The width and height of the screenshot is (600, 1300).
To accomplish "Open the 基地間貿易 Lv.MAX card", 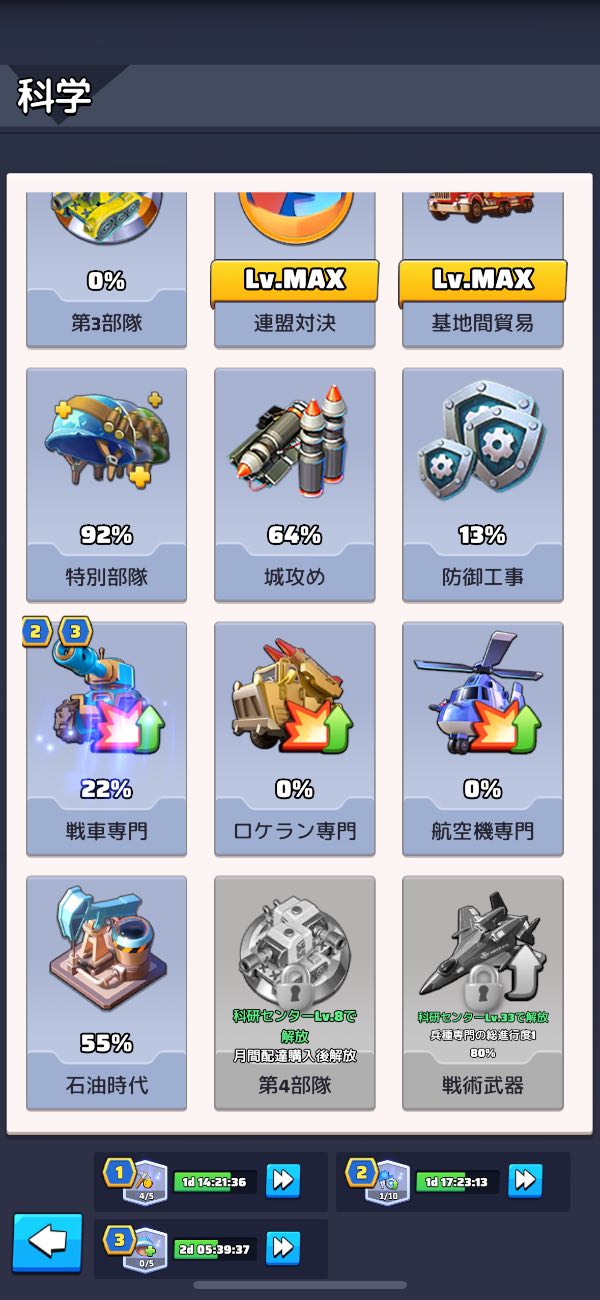I will [x=482, y=270].
